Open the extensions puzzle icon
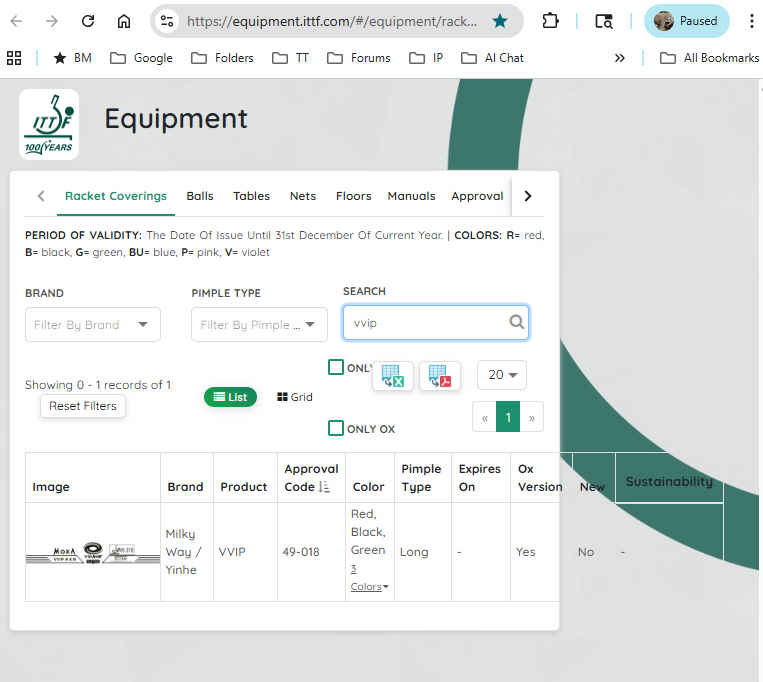Image resolution: width=763 pixels, height=682 pixels. coord(550,21)
